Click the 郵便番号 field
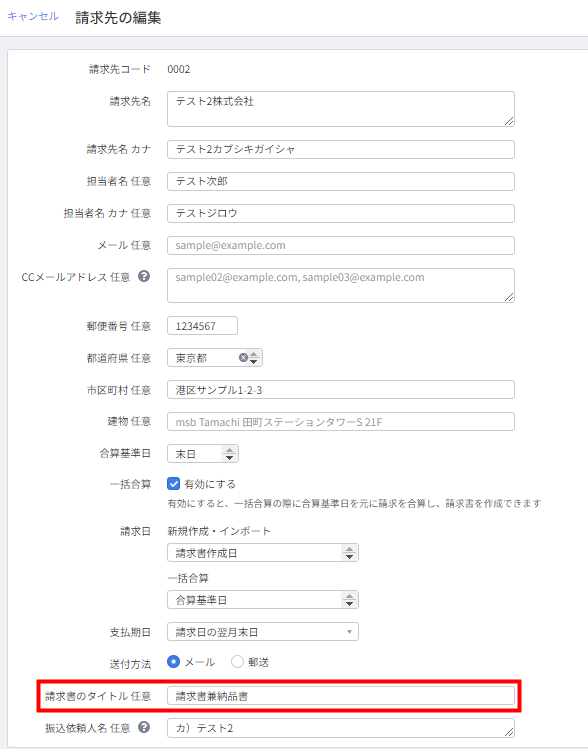588x749 pixels. pyautogui.click(x=202, y=326)
